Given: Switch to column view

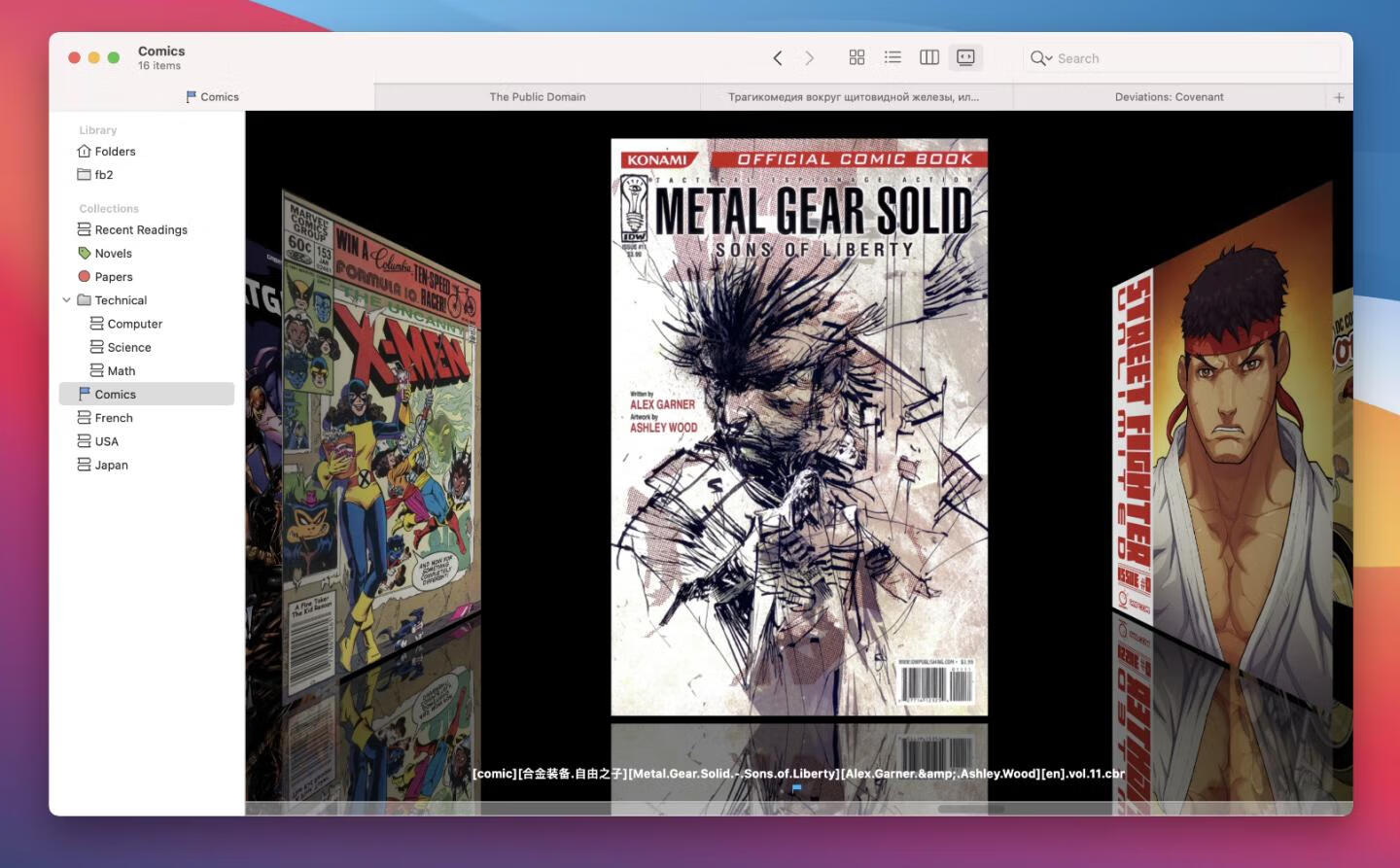Looking at the screenshot, I should tap(928, 58).
